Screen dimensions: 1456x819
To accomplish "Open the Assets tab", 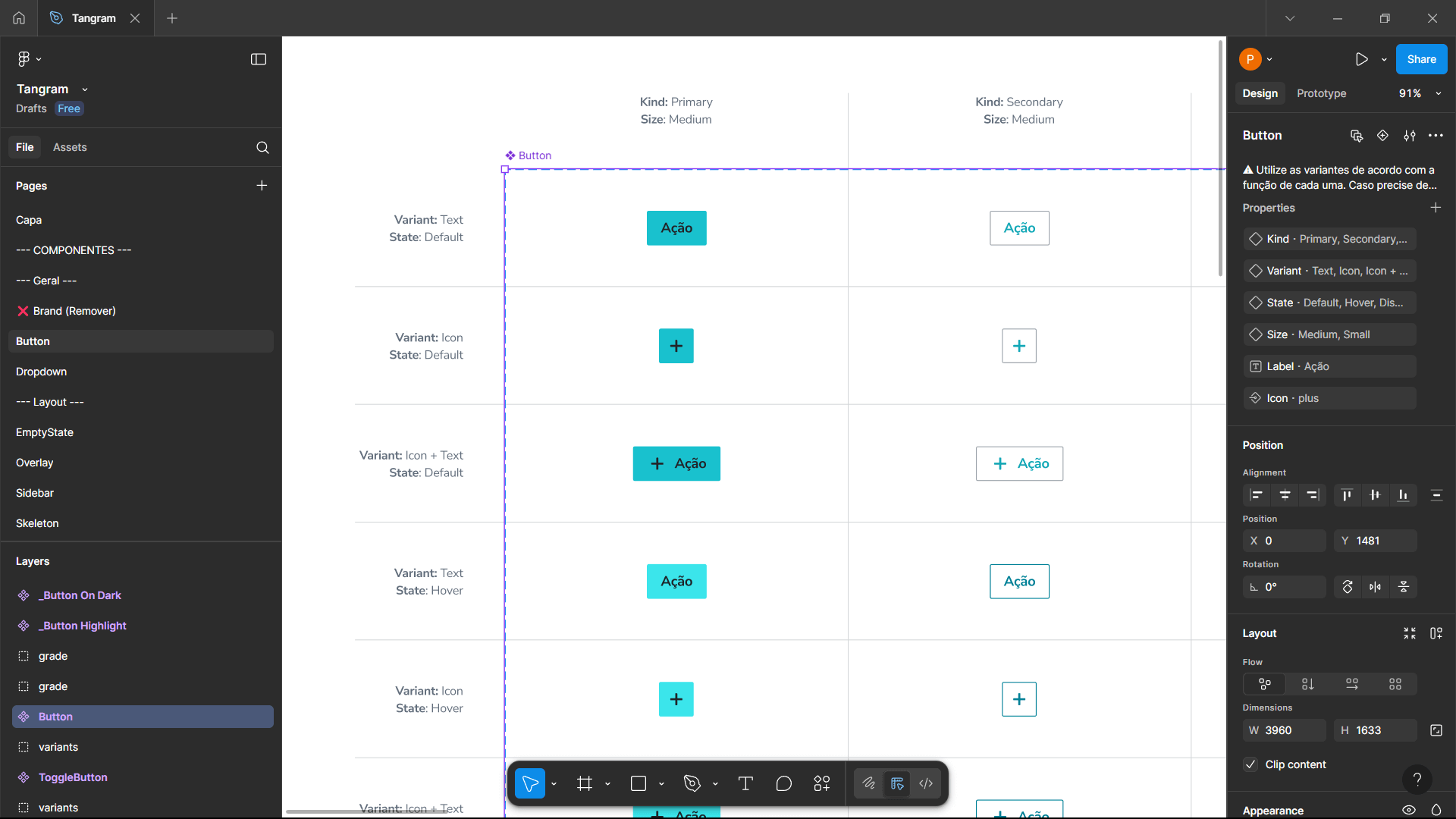I will pyautogui.click(x=70, y=147).
